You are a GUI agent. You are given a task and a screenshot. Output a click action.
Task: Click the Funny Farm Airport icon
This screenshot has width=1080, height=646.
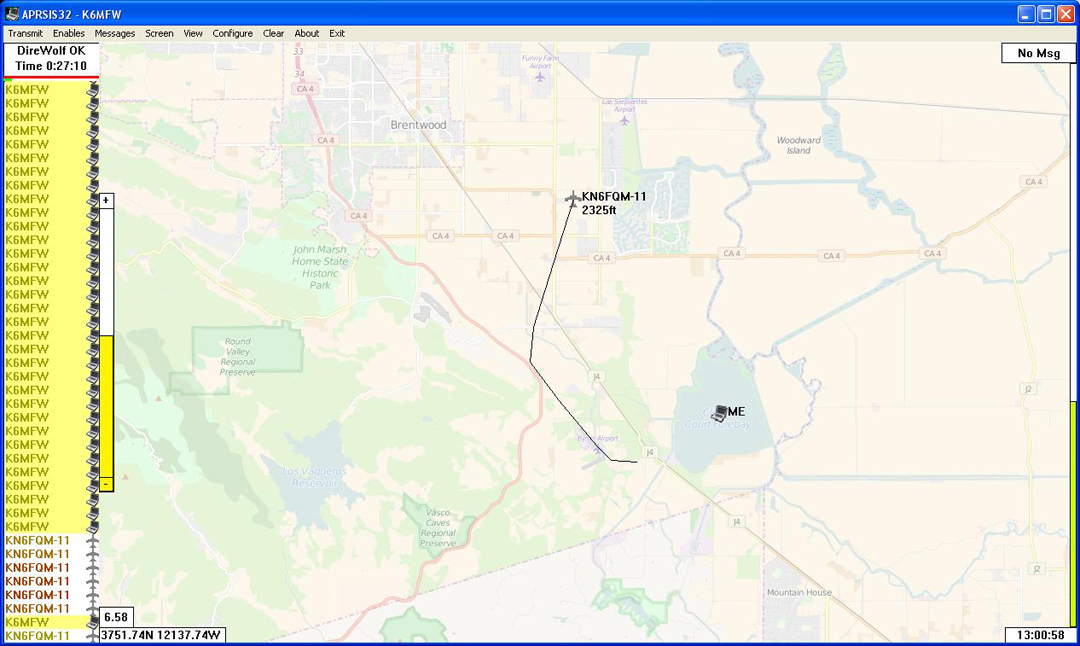(541, 75)
